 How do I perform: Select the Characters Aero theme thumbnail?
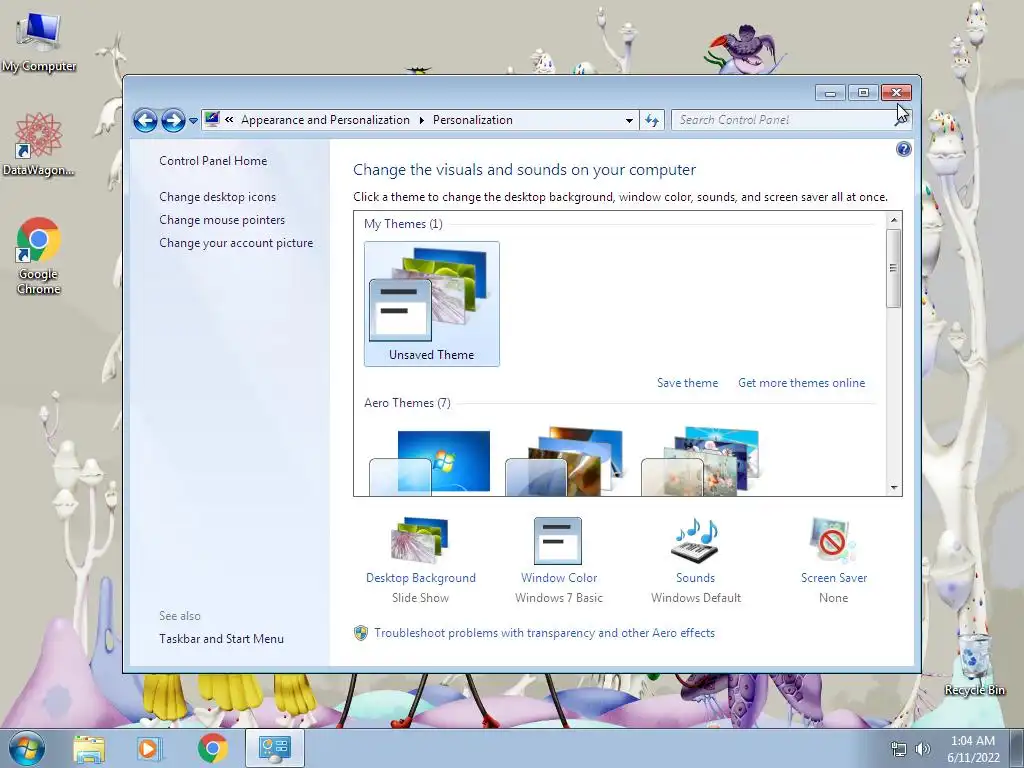[701, 461]
